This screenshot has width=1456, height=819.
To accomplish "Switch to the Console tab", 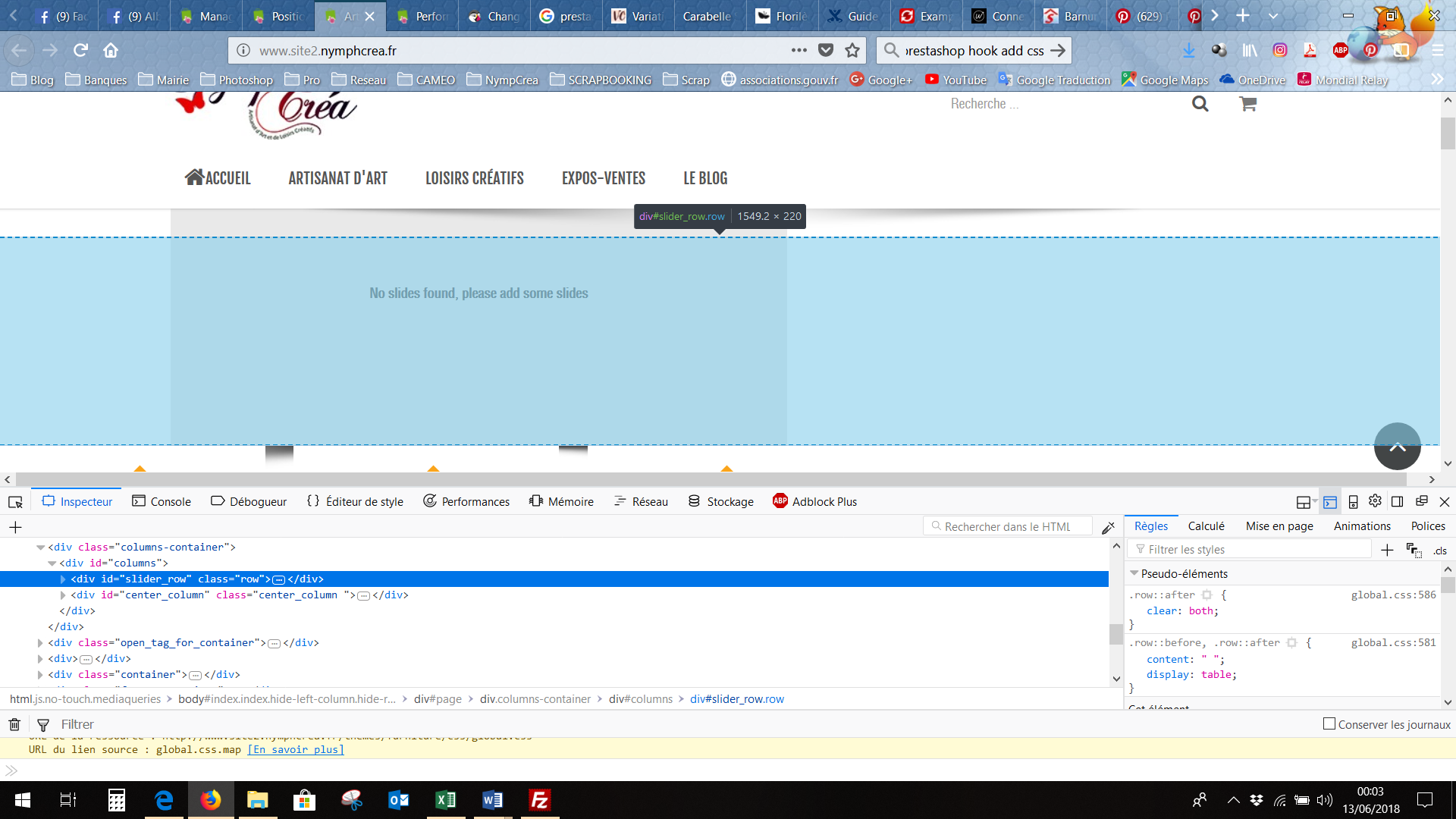I will 162,502.
